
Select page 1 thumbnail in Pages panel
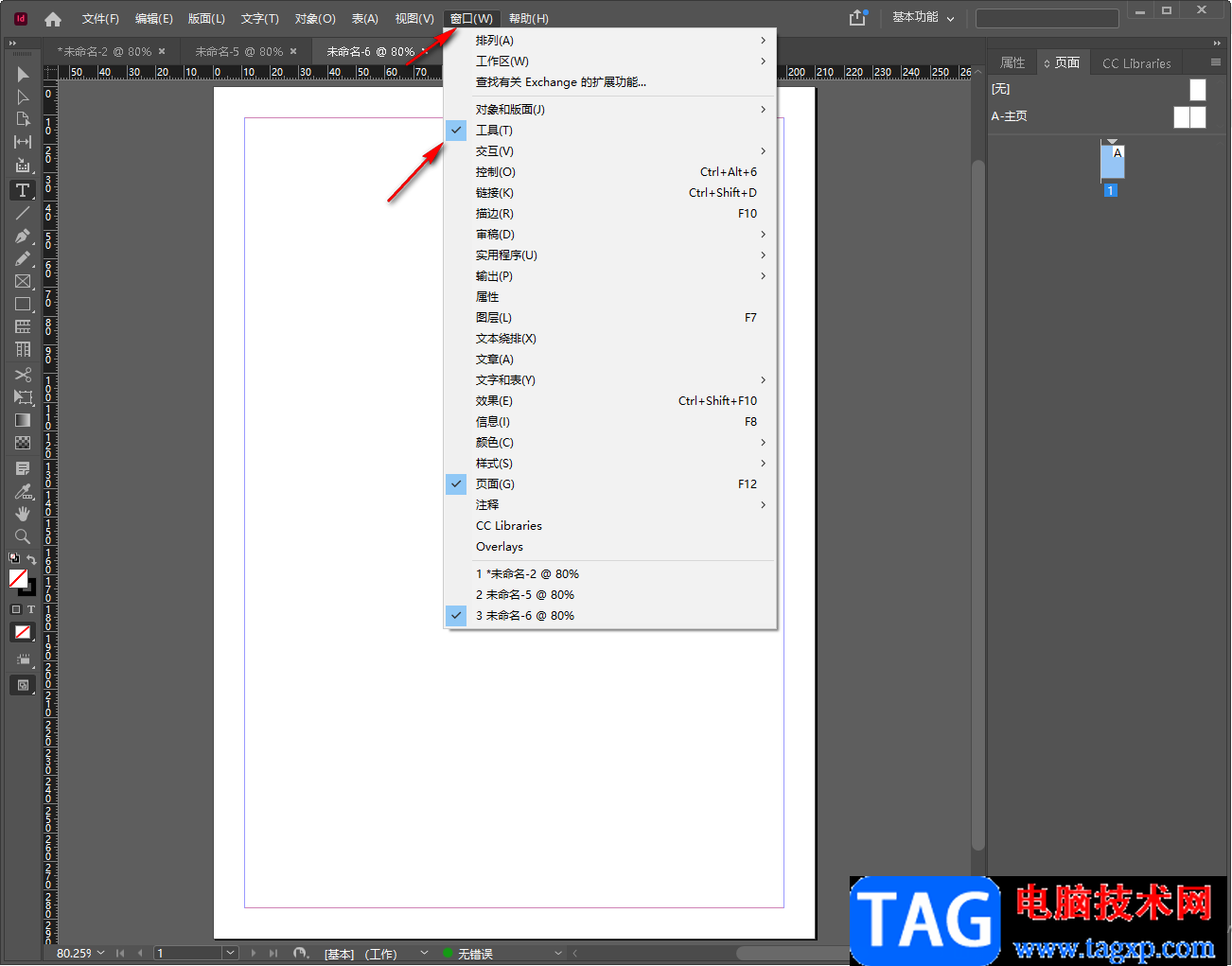pyautogui.click(x=1112, y=161)
